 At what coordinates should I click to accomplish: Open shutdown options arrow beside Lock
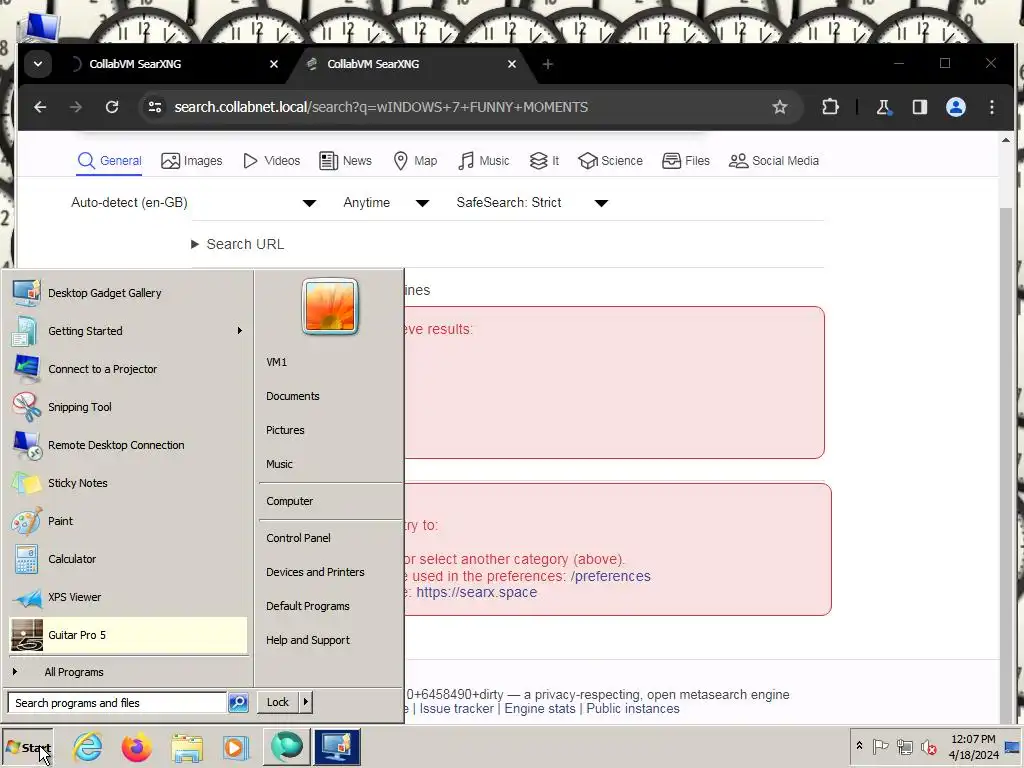point(306,702)
